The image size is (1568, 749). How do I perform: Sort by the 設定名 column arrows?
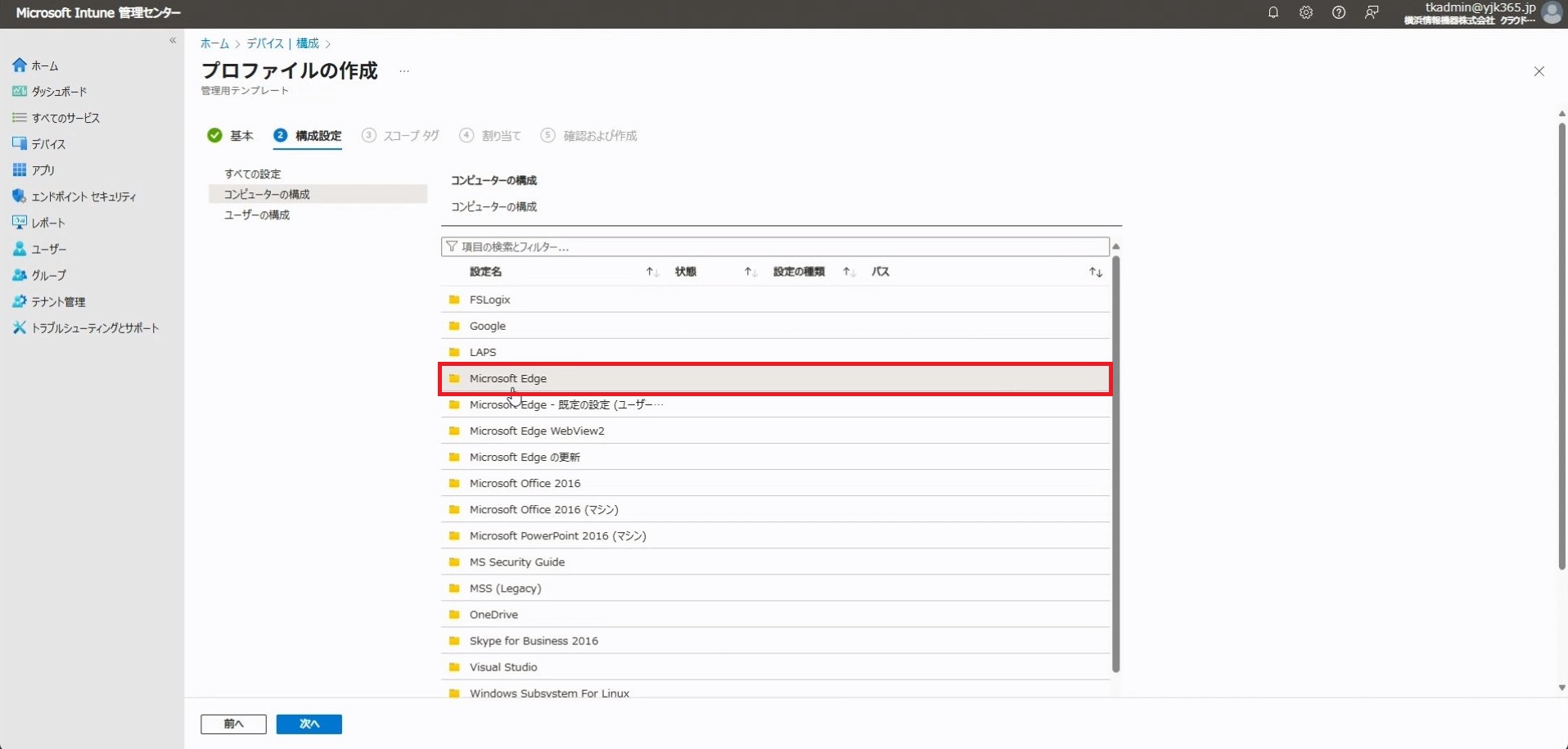pyautogui.click(x=652, y=272)
